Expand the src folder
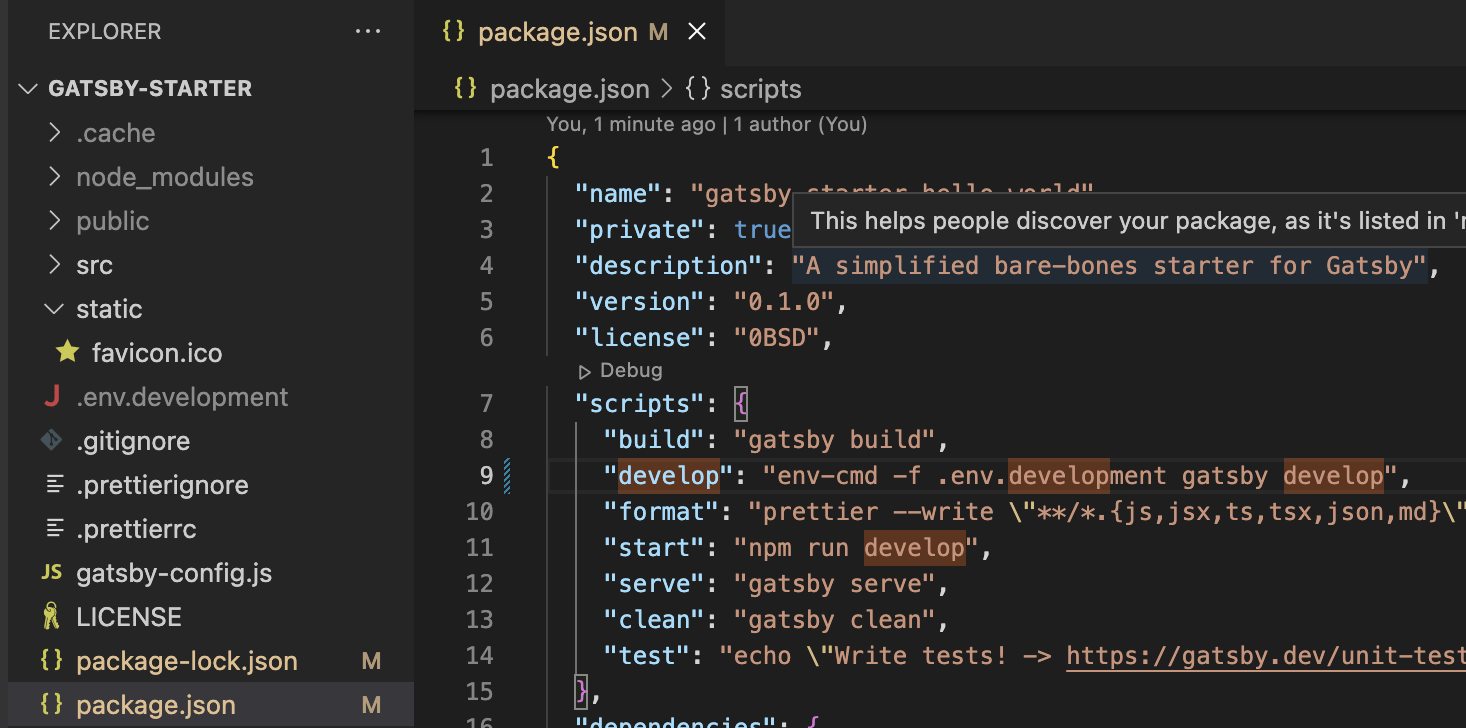The width and height of the screenshot is (1466, 728). pyautogui.click(x=54, y=265)
